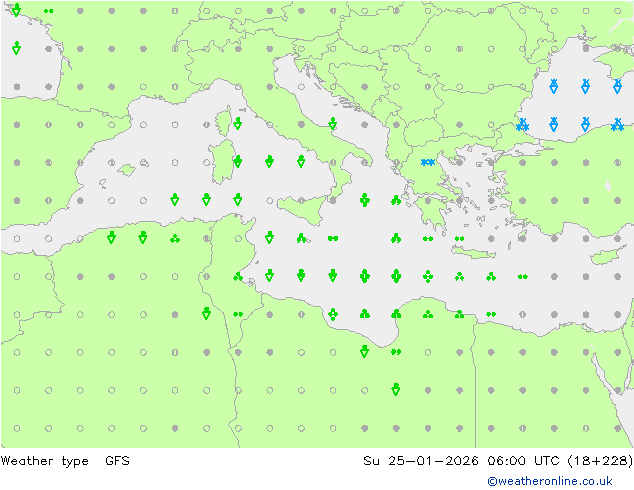Click the two-drop drizzle symbol south of Gulf of Sirte

396,352
